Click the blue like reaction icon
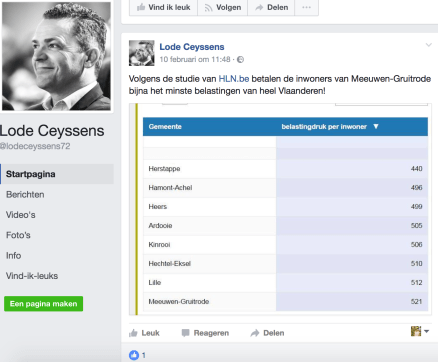This screenshot has width=438, height=362. pyautogui.click(x=134, y=355)
